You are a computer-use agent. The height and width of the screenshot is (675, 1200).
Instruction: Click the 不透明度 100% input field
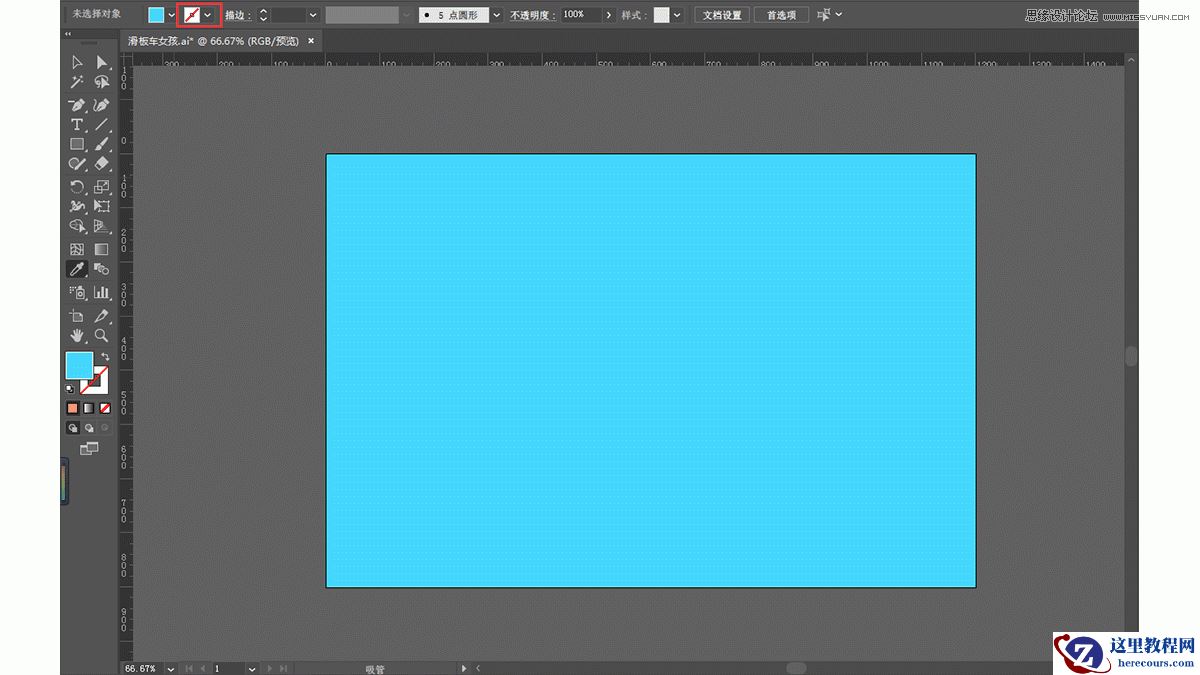click(x=579, y=15)
